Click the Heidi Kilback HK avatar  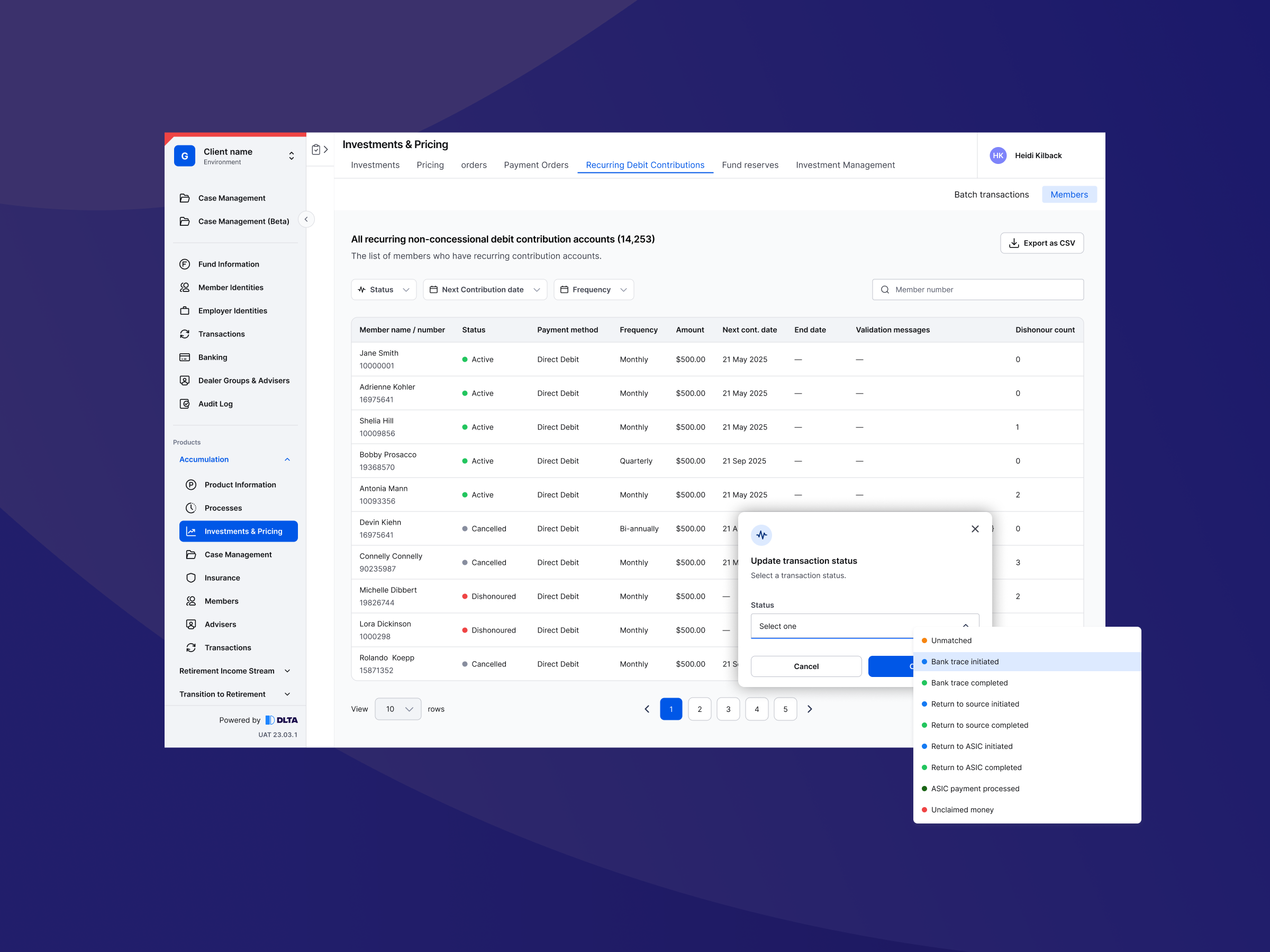[x=998, y=155]
